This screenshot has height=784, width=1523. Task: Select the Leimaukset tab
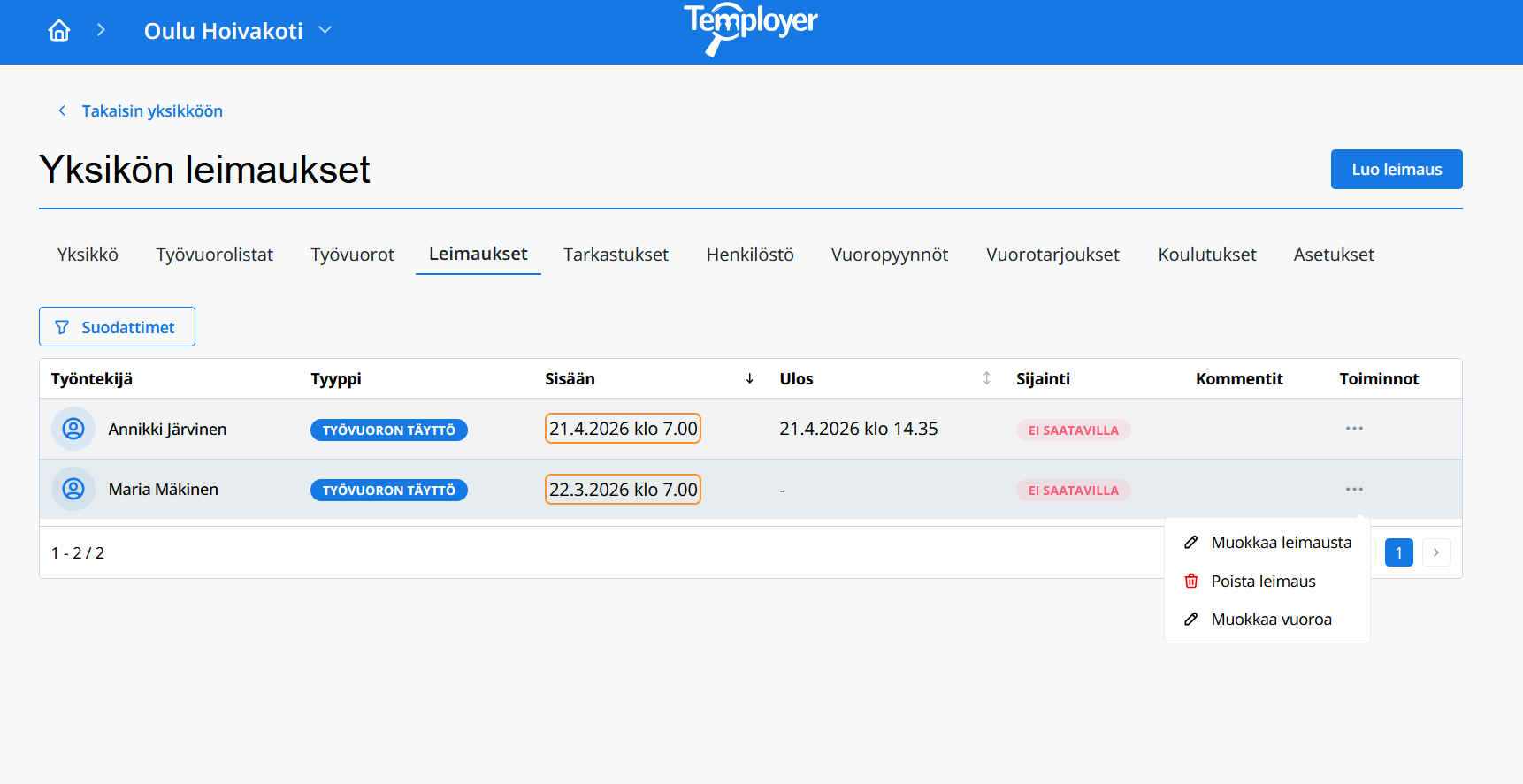coord(478,254)
